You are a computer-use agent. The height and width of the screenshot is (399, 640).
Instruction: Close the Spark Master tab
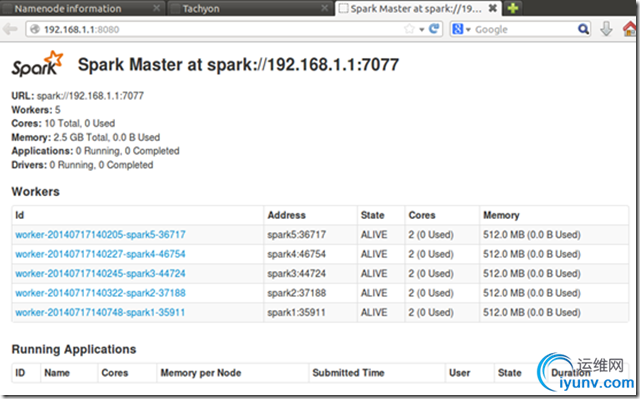click(x=493, y=8)
